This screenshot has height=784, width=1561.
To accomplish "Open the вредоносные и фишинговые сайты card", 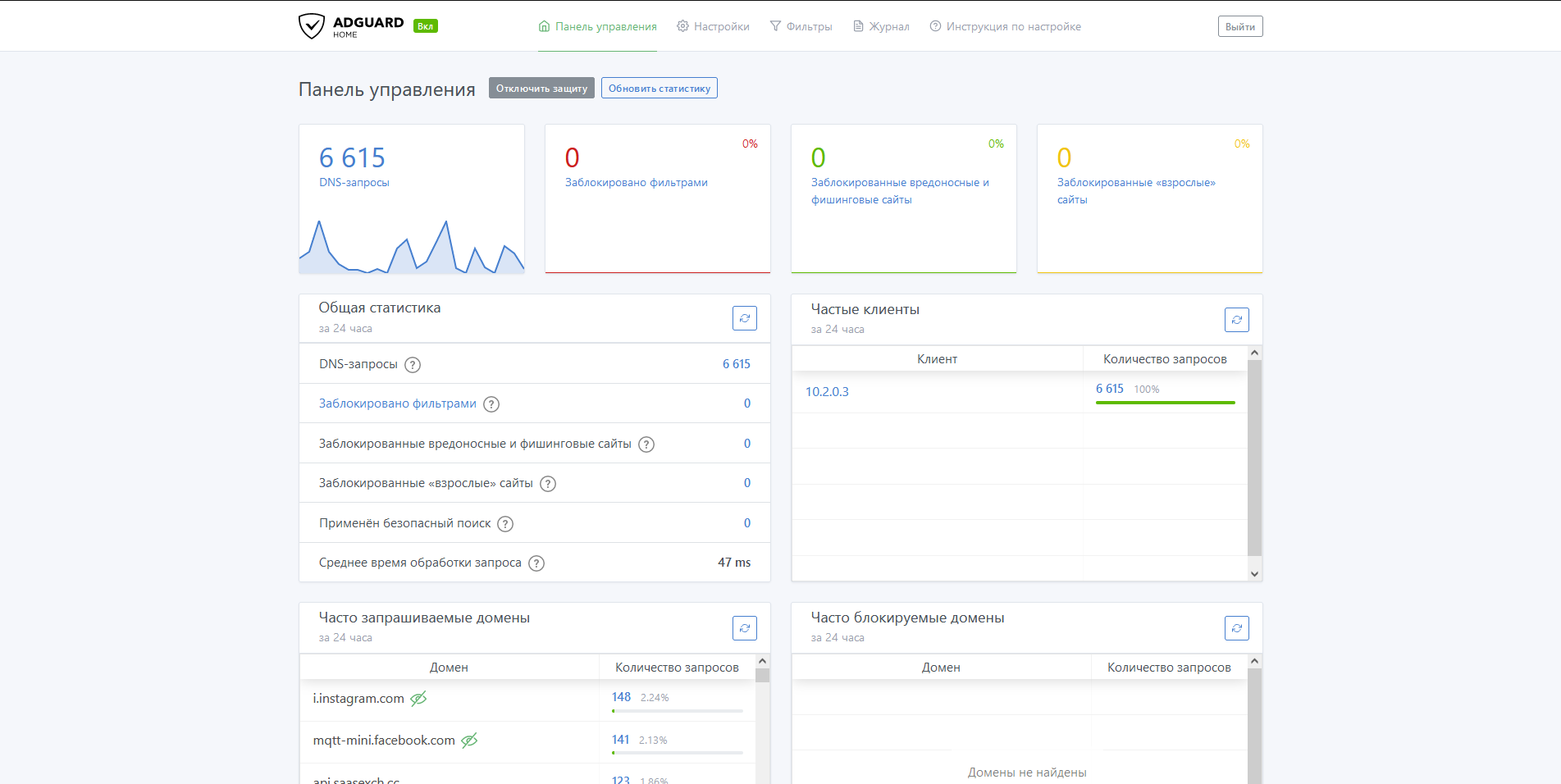I will (904, 198).
